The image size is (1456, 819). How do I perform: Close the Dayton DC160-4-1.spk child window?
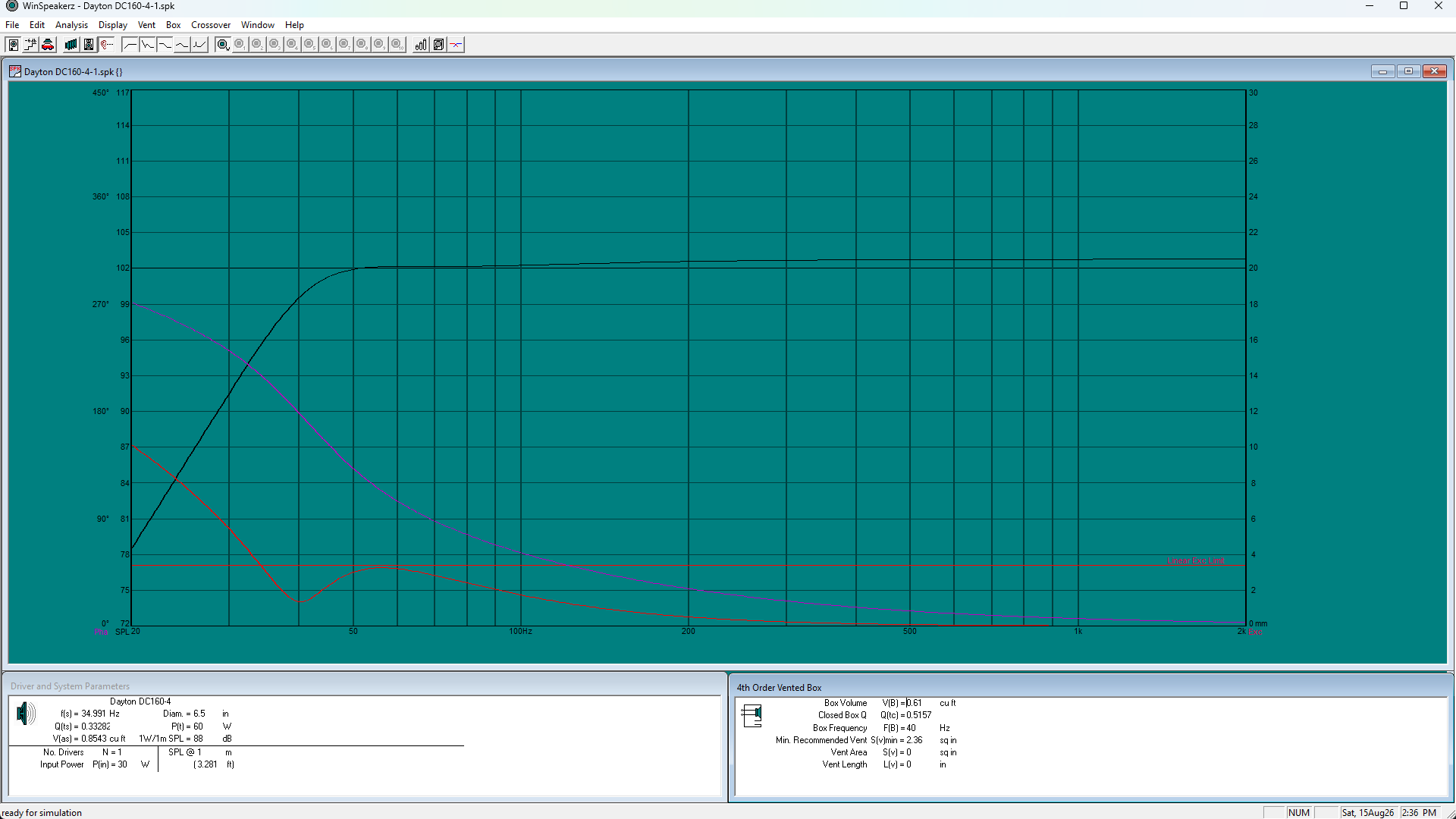pos(1434,71)
